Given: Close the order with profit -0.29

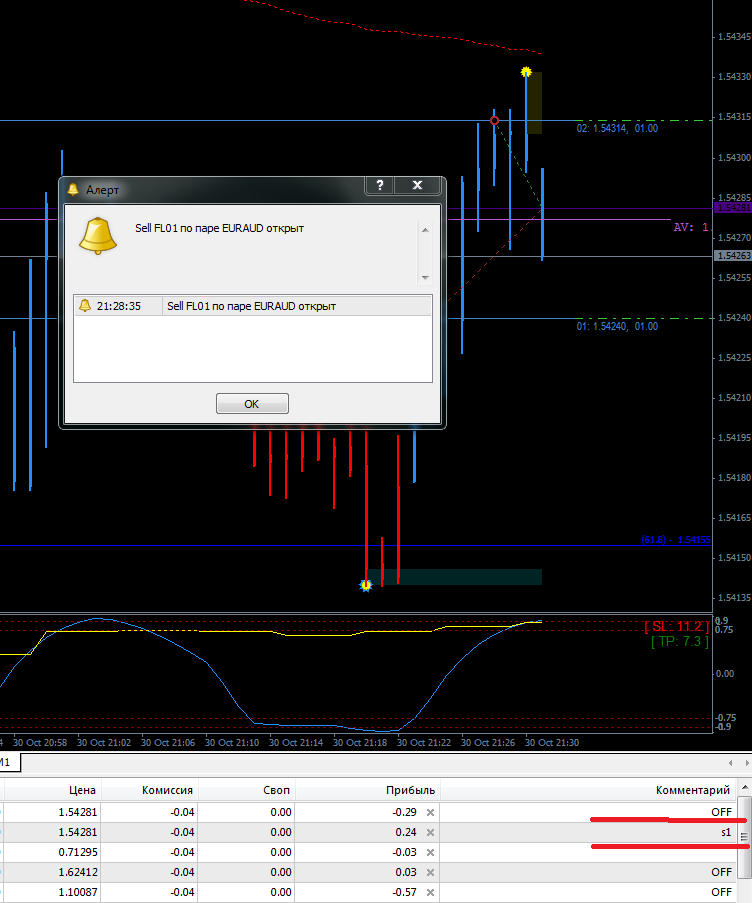Looking at the screenshot, I should [430, 813].
